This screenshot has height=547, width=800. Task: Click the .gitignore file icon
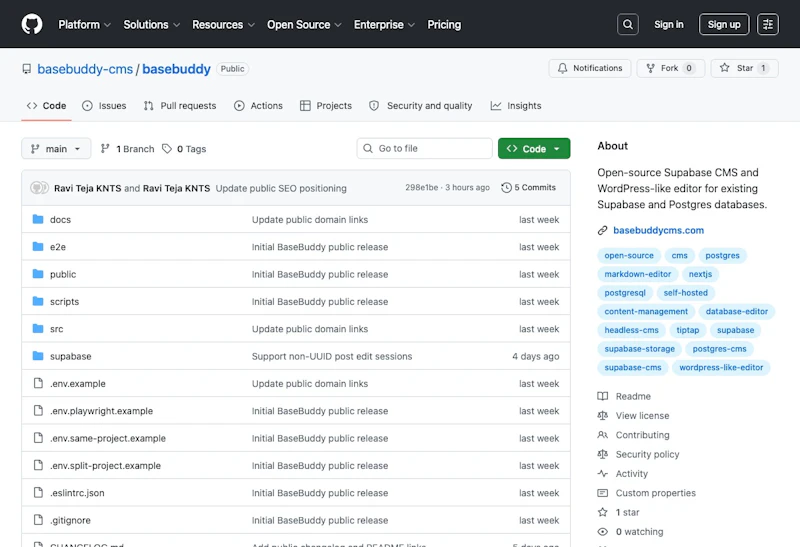coord(38,520)
